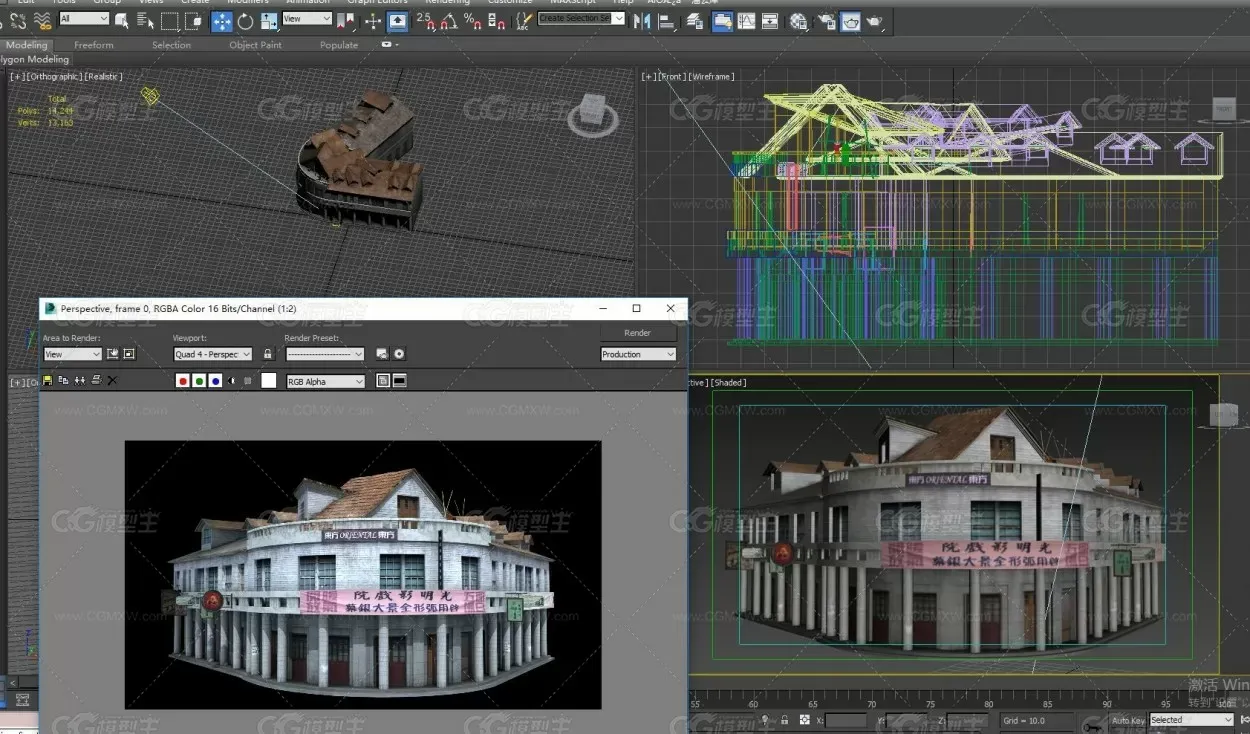Toggle Spinner Snap
Screen dimensions: 1250x734
pyautogui.click(x=496, y=20)
